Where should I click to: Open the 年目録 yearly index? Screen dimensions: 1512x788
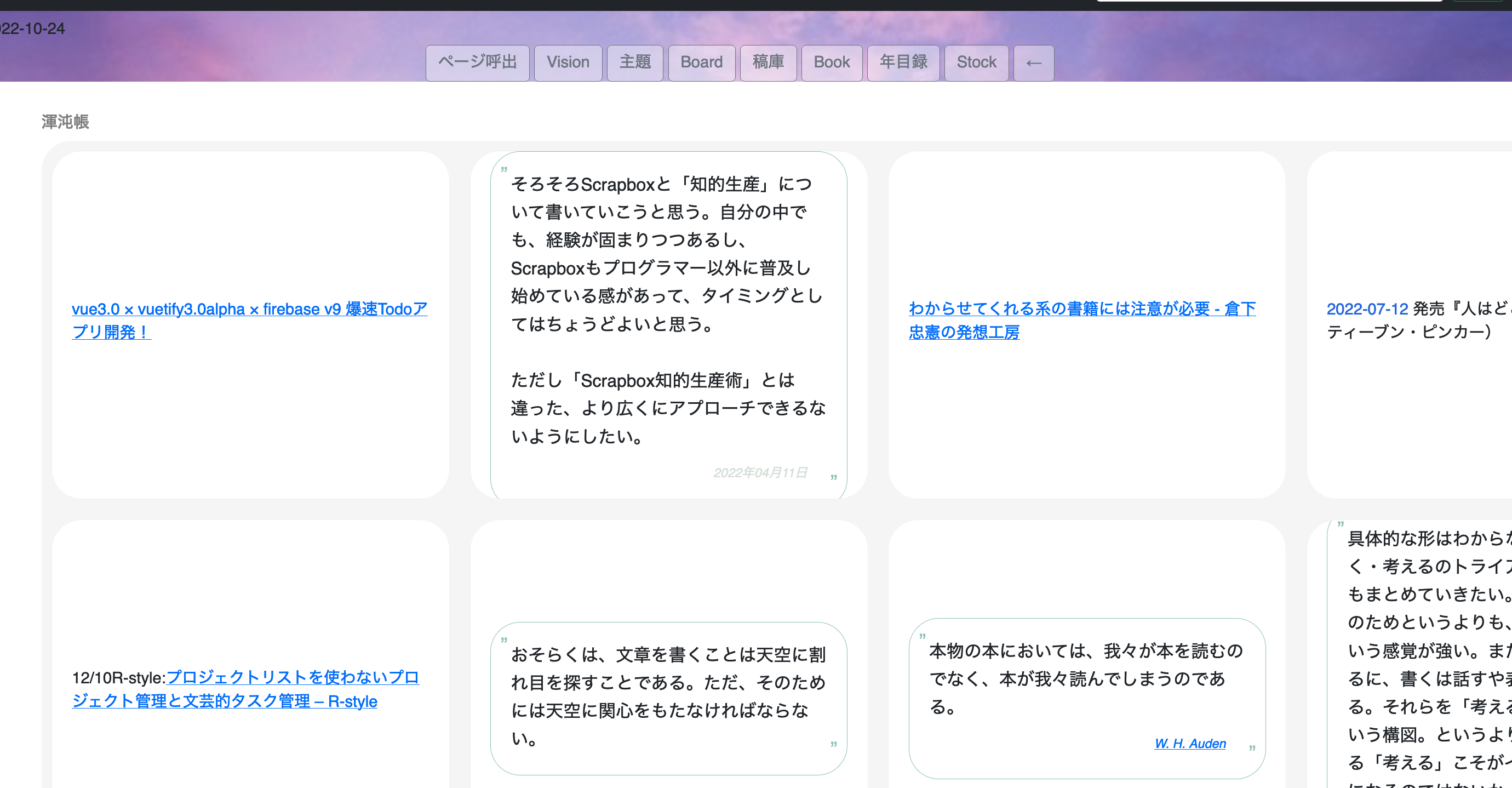point(903,62)
